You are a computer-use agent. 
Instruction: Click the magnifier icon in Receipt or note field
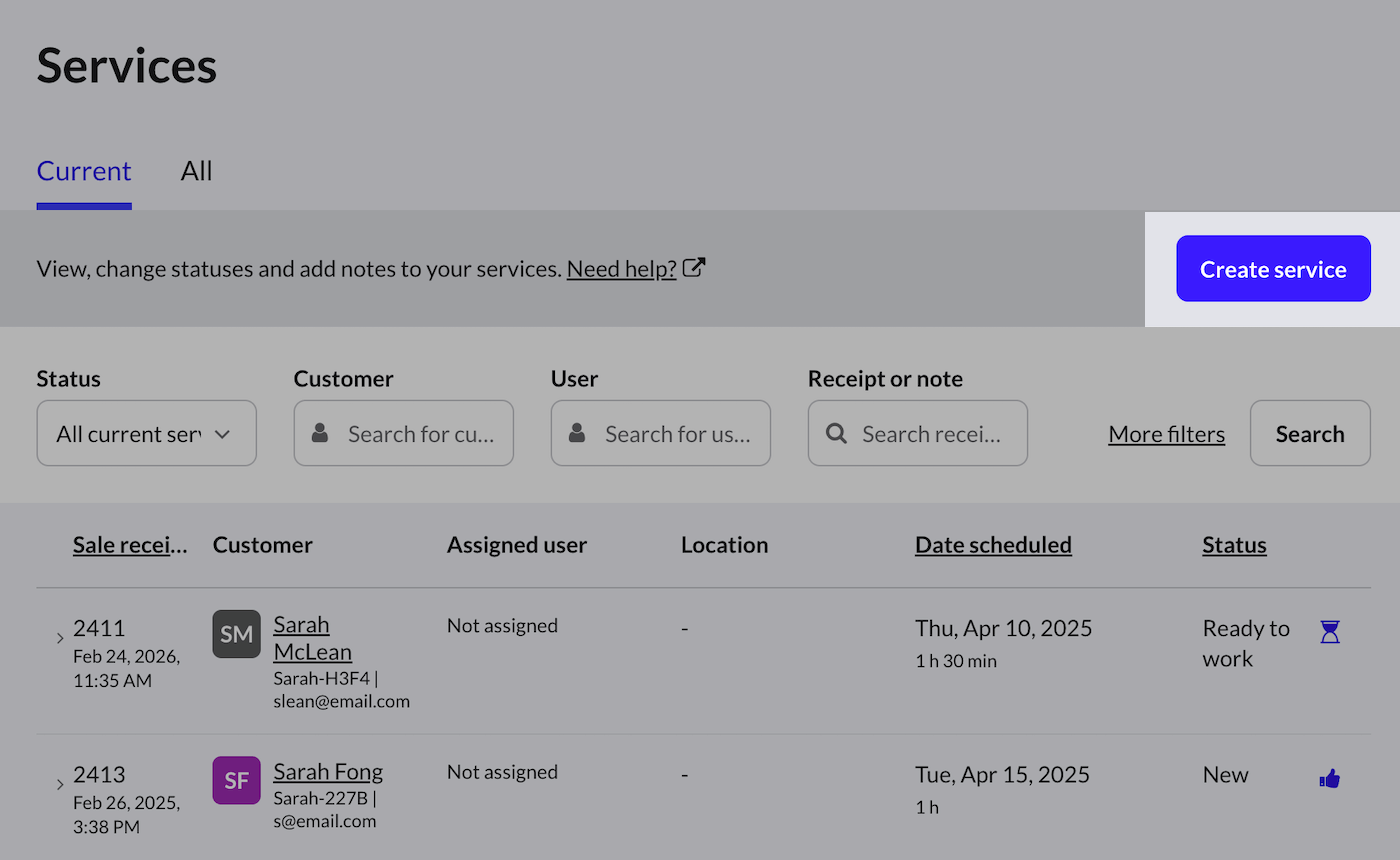pyautogui.click(x=836, y=433)
